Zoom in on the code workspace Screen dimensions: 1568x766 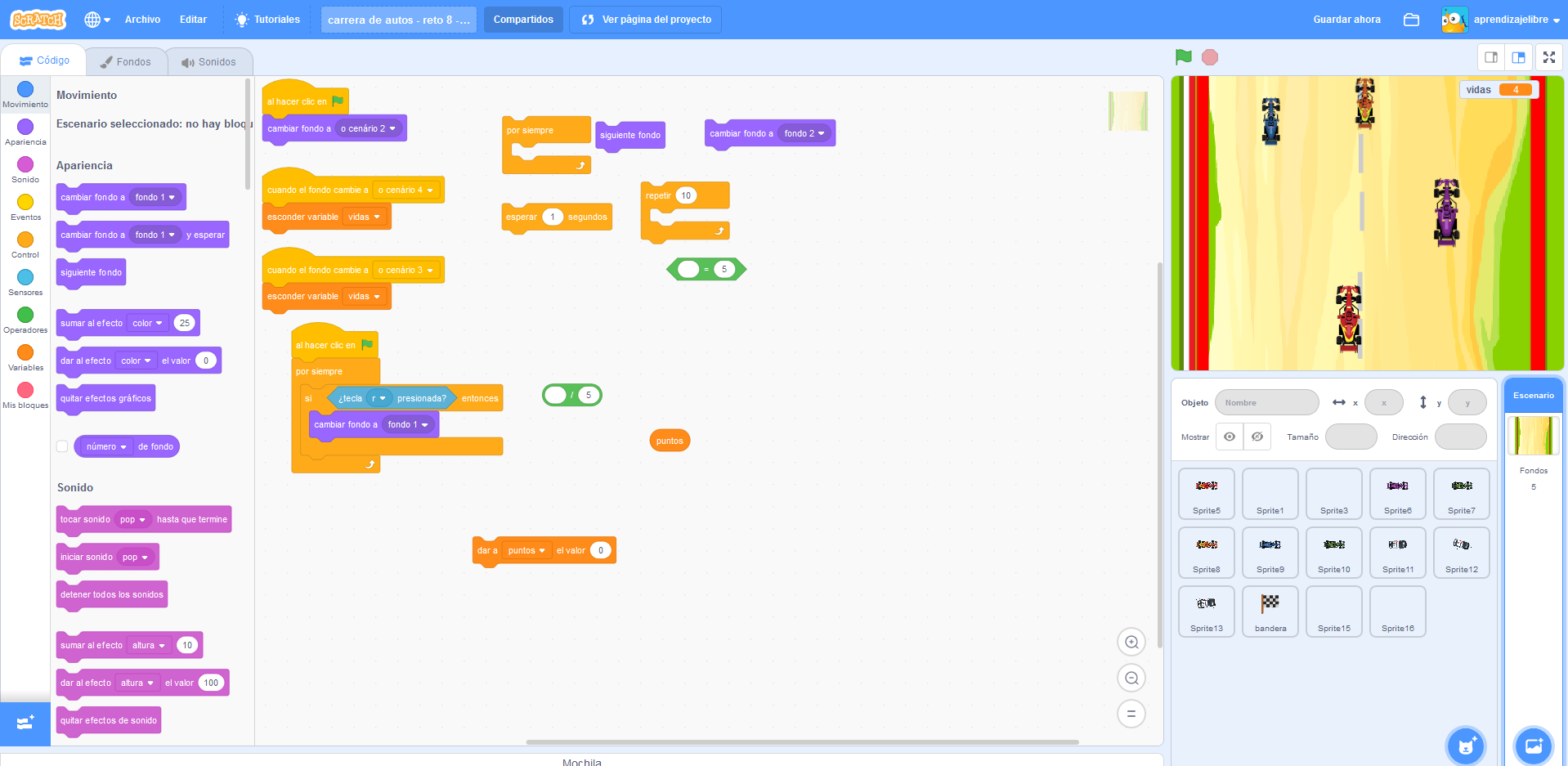(x=1131, y=643)
